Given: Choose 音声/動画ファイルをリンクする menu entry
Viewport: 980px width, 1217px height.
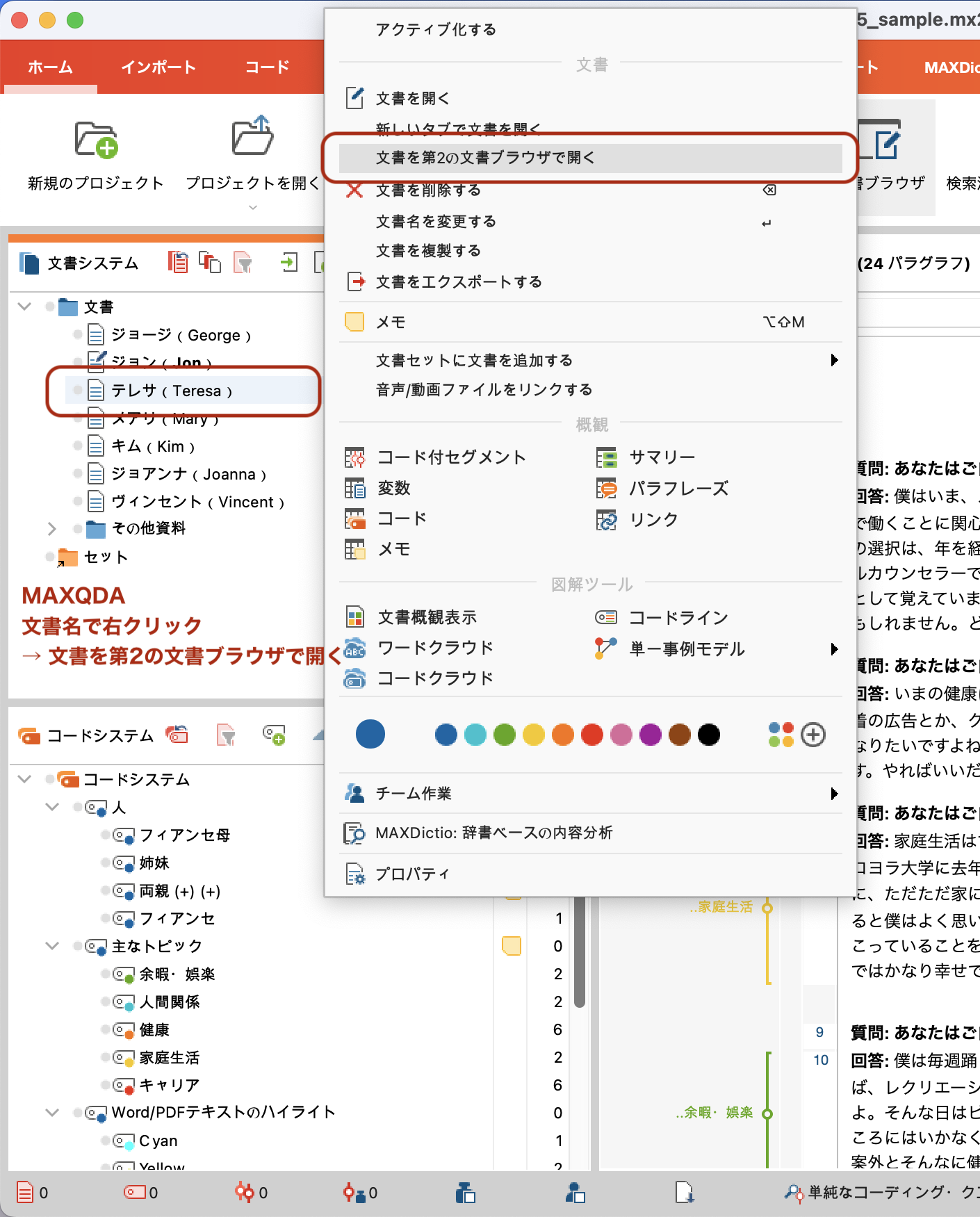Looking at the screenshot, I should point(484,390).
